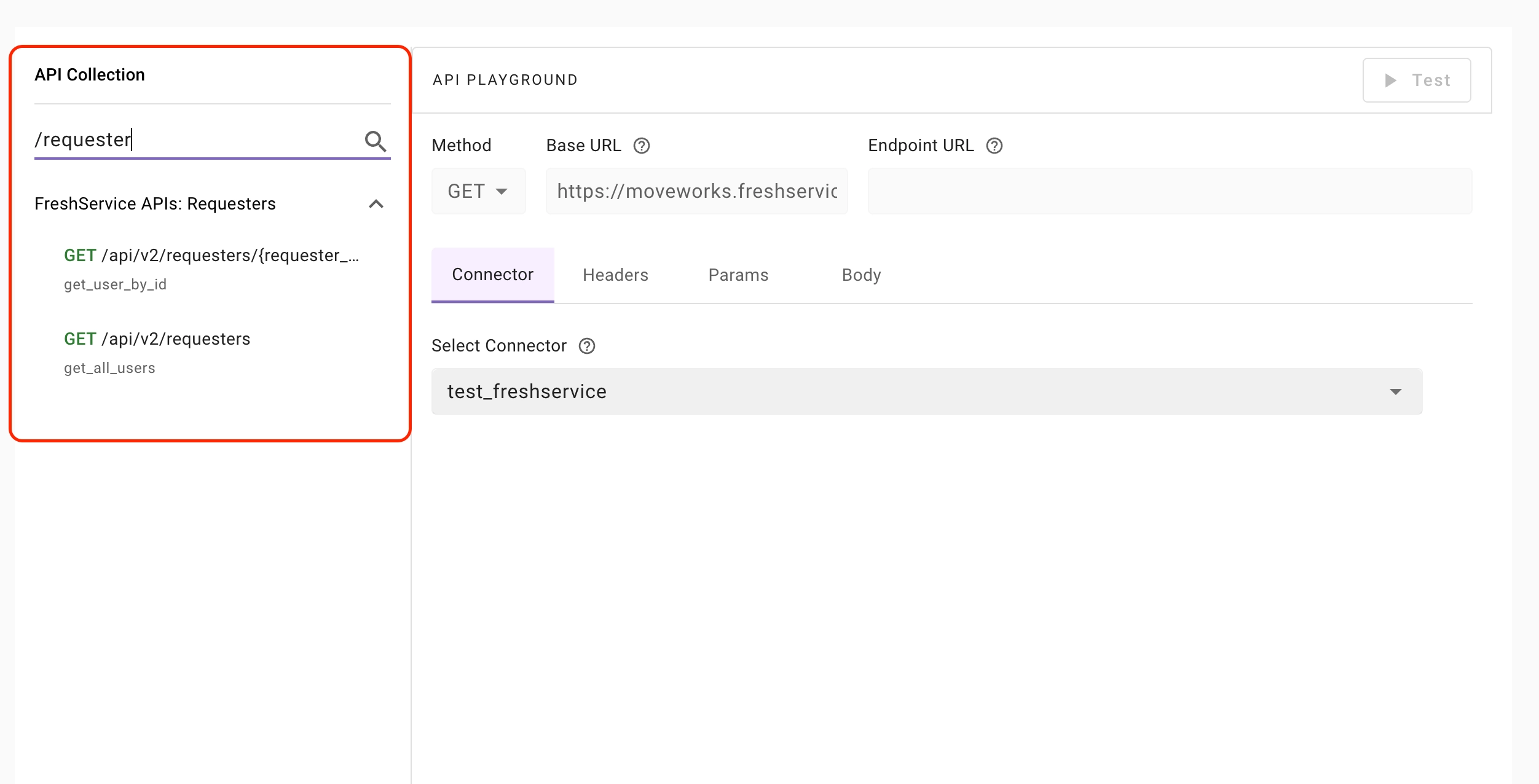Click the search magnifier icon

[376, 141]
